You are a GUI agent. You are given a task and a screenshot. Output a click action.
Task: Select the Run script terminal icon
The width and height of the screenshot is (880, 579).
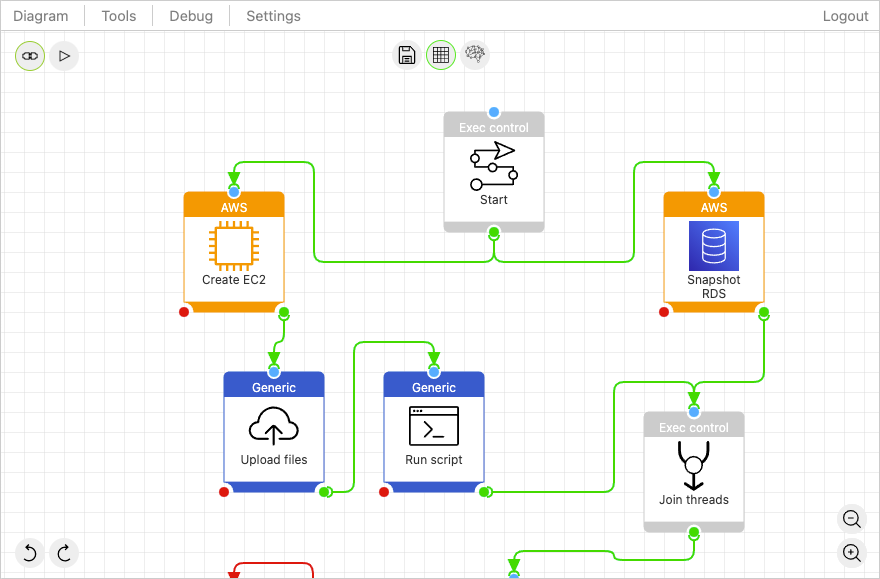coord(434,426)
